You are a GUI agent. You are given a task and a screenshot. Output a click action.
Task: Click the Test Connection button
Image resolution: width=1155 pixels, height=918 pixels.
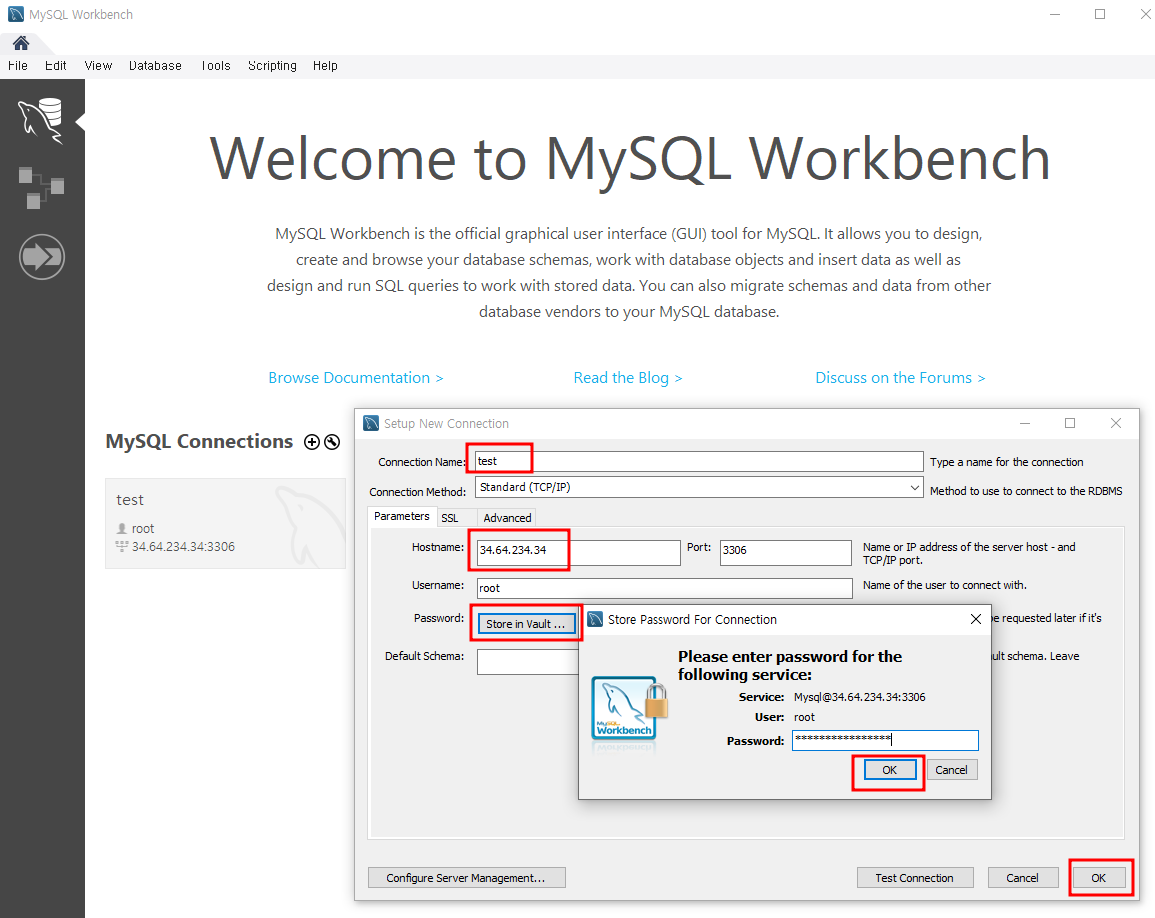[914, 877]
